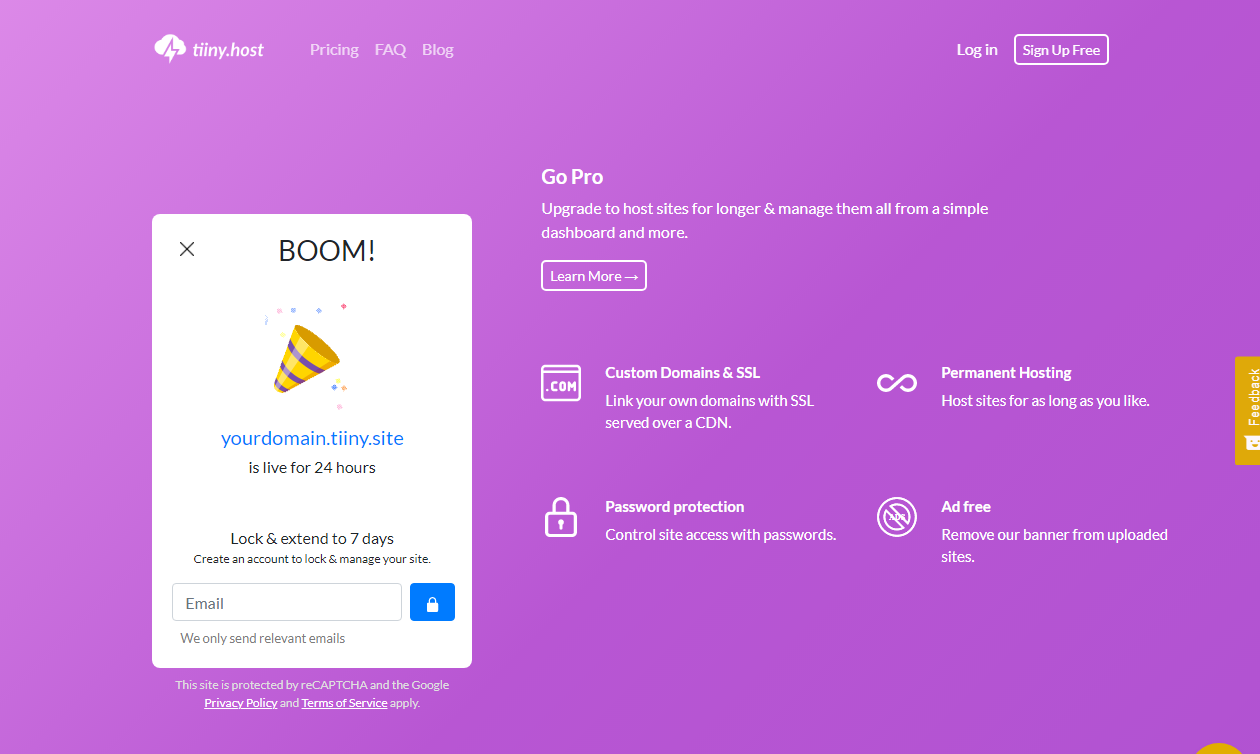Click the infinity permanent hosting icon

click(897, 383)
